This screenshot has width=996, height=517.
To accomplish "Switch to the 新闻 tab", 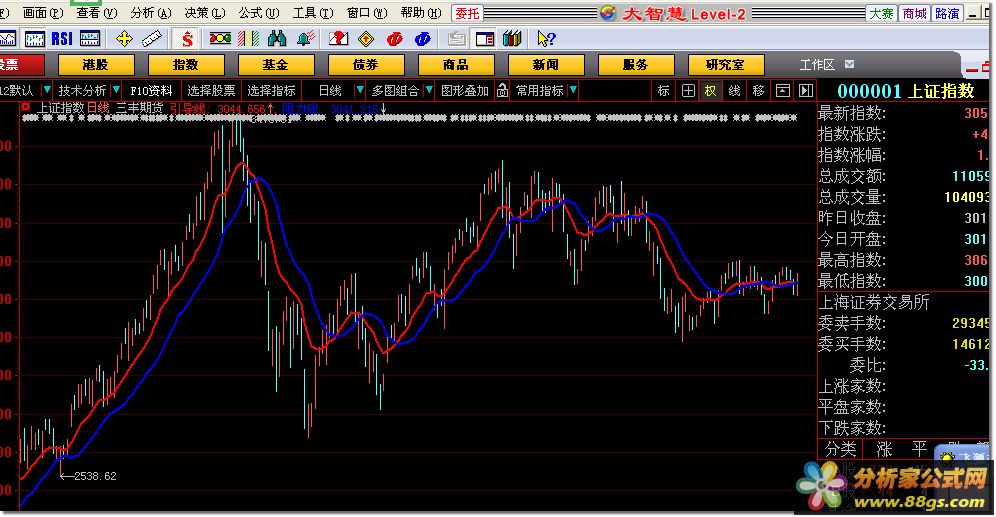I will (x=546, y=65).
